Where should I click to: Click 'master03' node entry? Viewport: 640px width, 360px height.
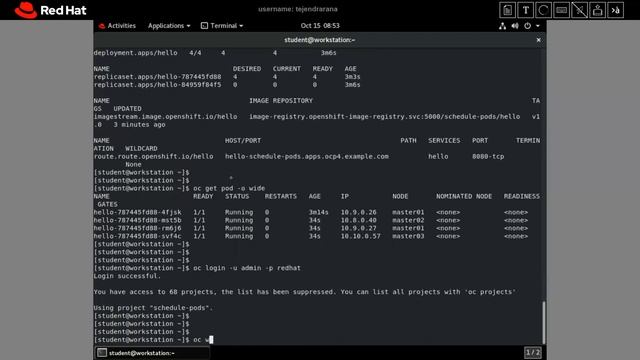[x=408, y=236]
